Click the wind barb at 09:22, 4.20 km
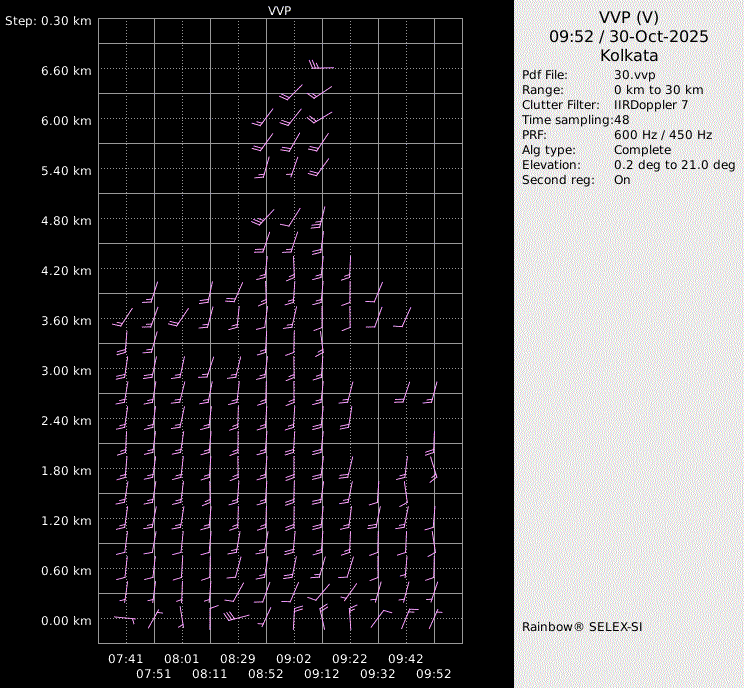The height and width of the screenshot is (688, 744). pos(348,268)
